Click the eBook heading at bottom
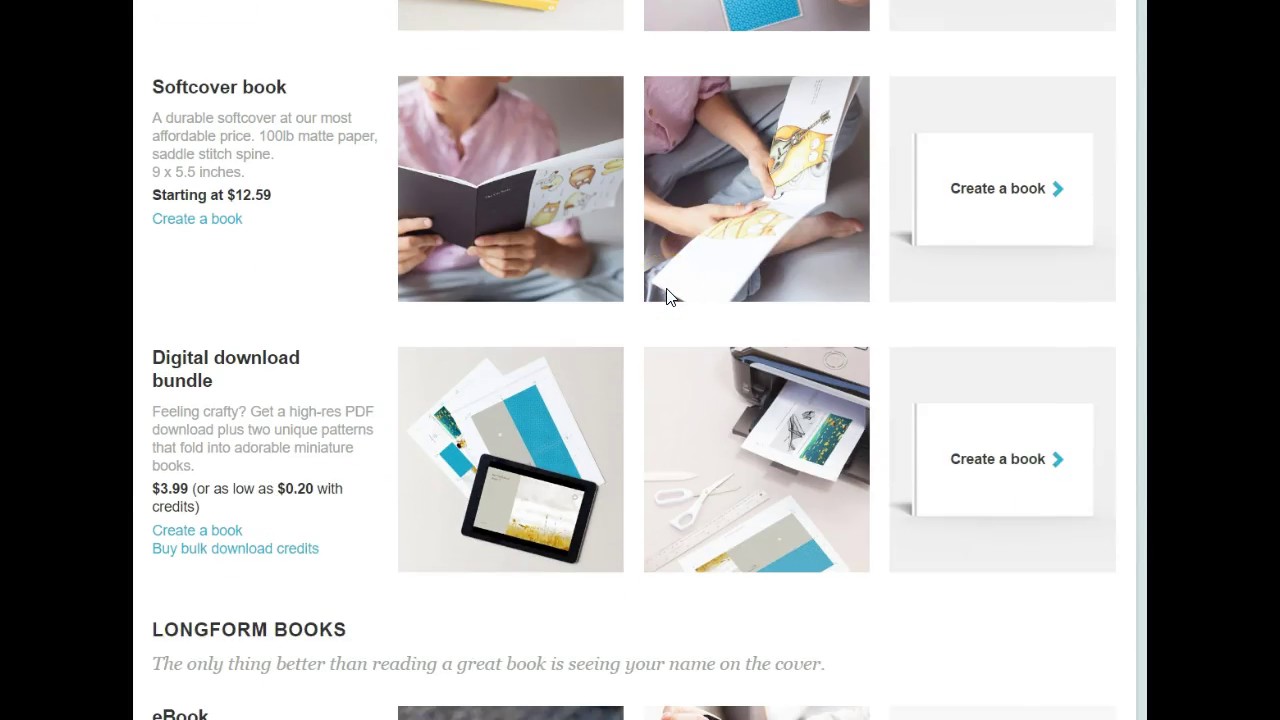Screen dimensions: 1280x720 180,714
